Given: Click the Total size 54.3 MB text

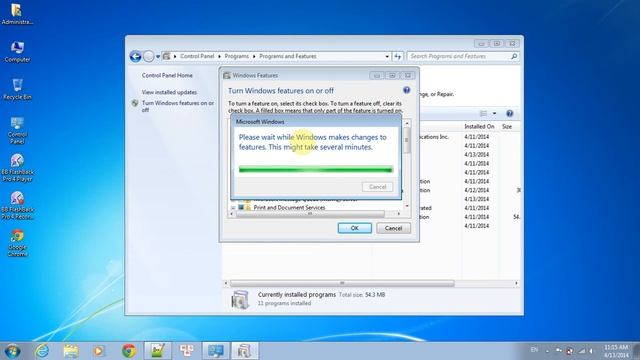Looking at the screenshot, I should [x=362, y=294].
